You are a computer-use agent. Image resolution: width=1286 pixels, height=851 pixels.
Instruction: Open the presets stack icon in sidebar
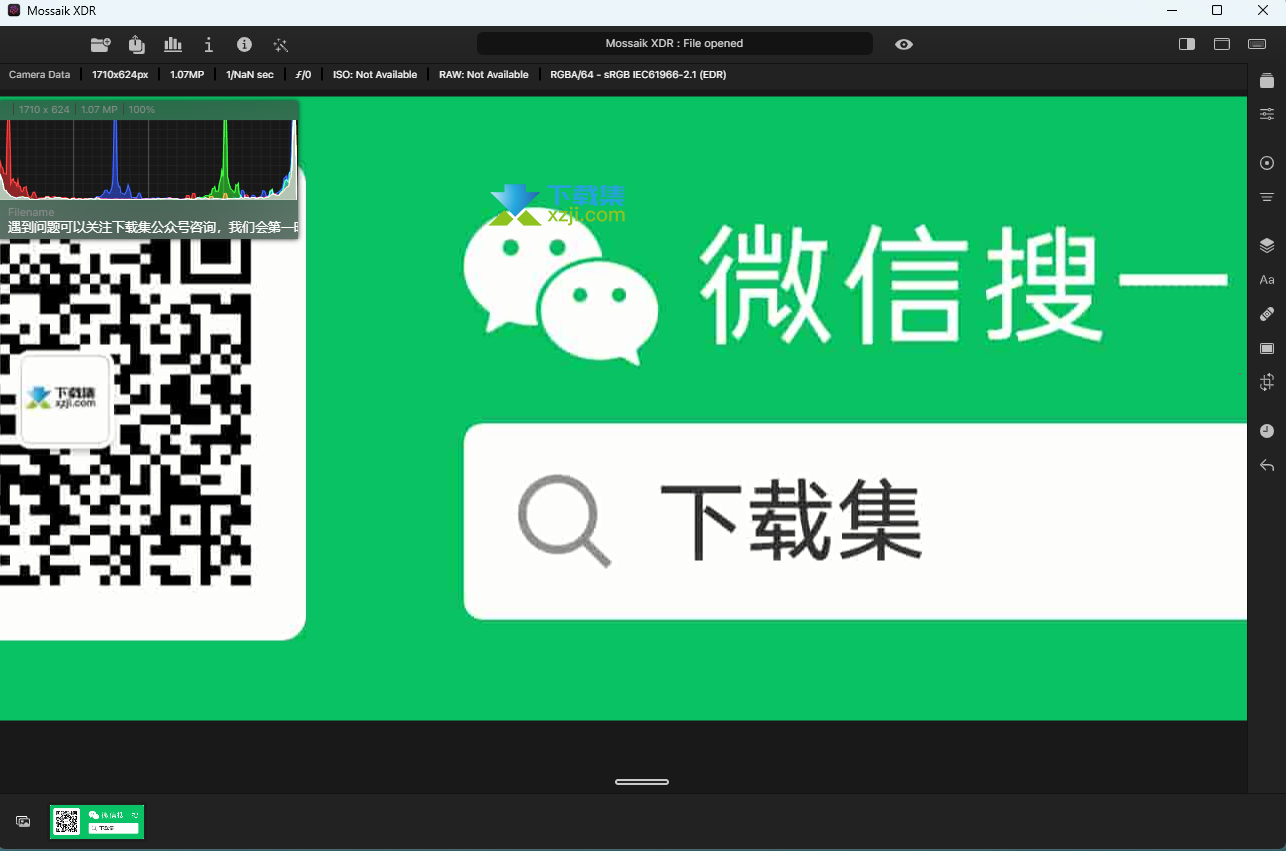(1267, 81)
